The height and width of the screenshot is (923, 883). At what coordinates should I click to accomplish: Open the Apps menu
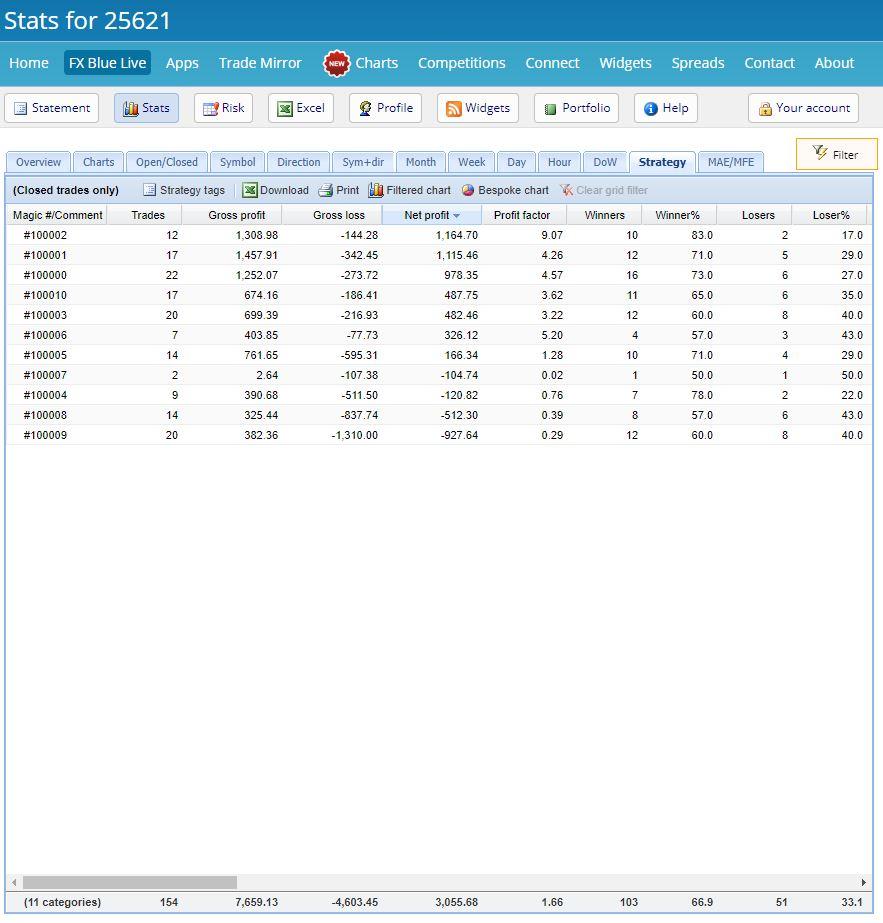(x=182, y=63)
